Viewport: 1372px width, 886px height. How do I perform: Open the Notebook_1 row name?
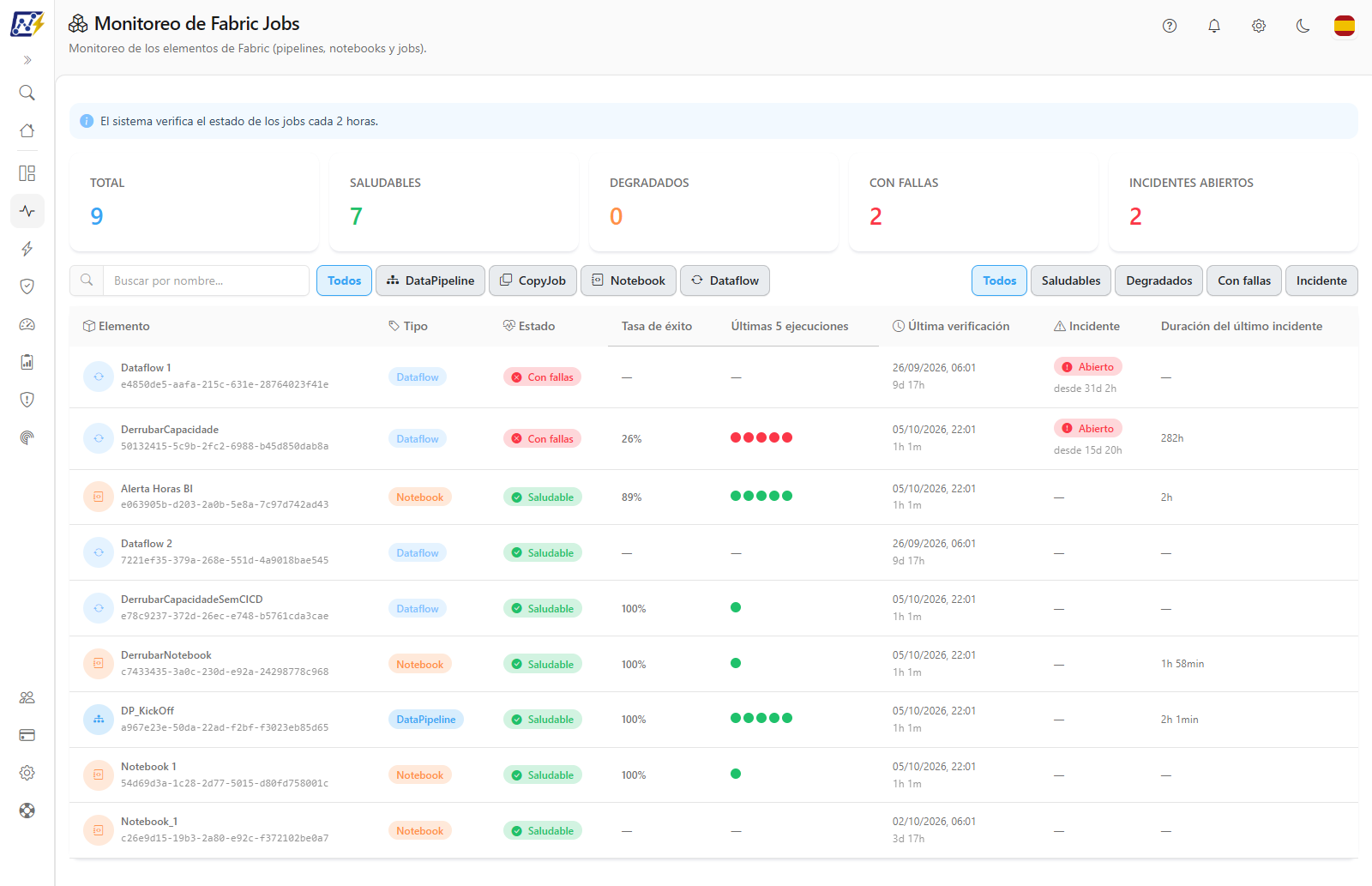(149, 822)
